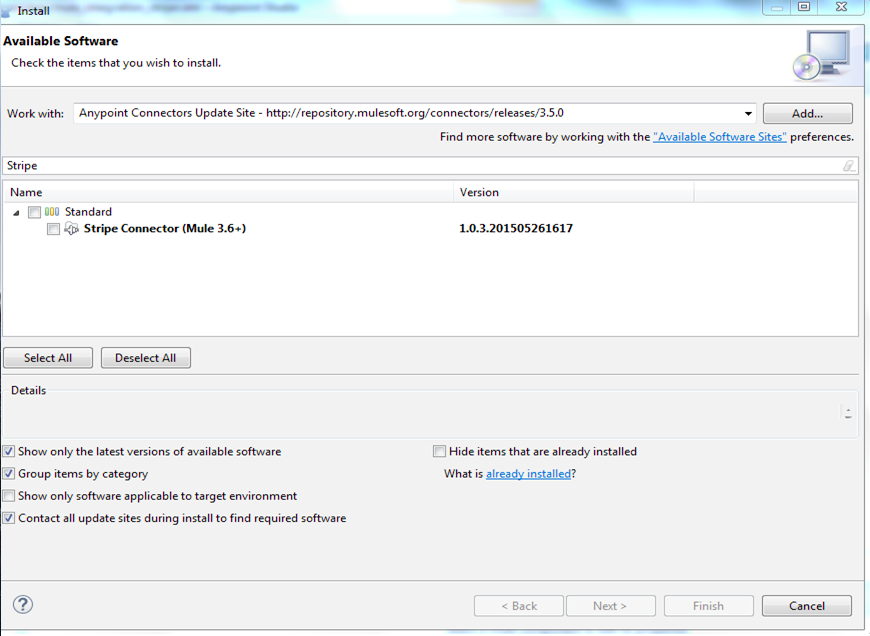Click the < Back button
This screenshot has height=636, width=870.
(519, 605)
